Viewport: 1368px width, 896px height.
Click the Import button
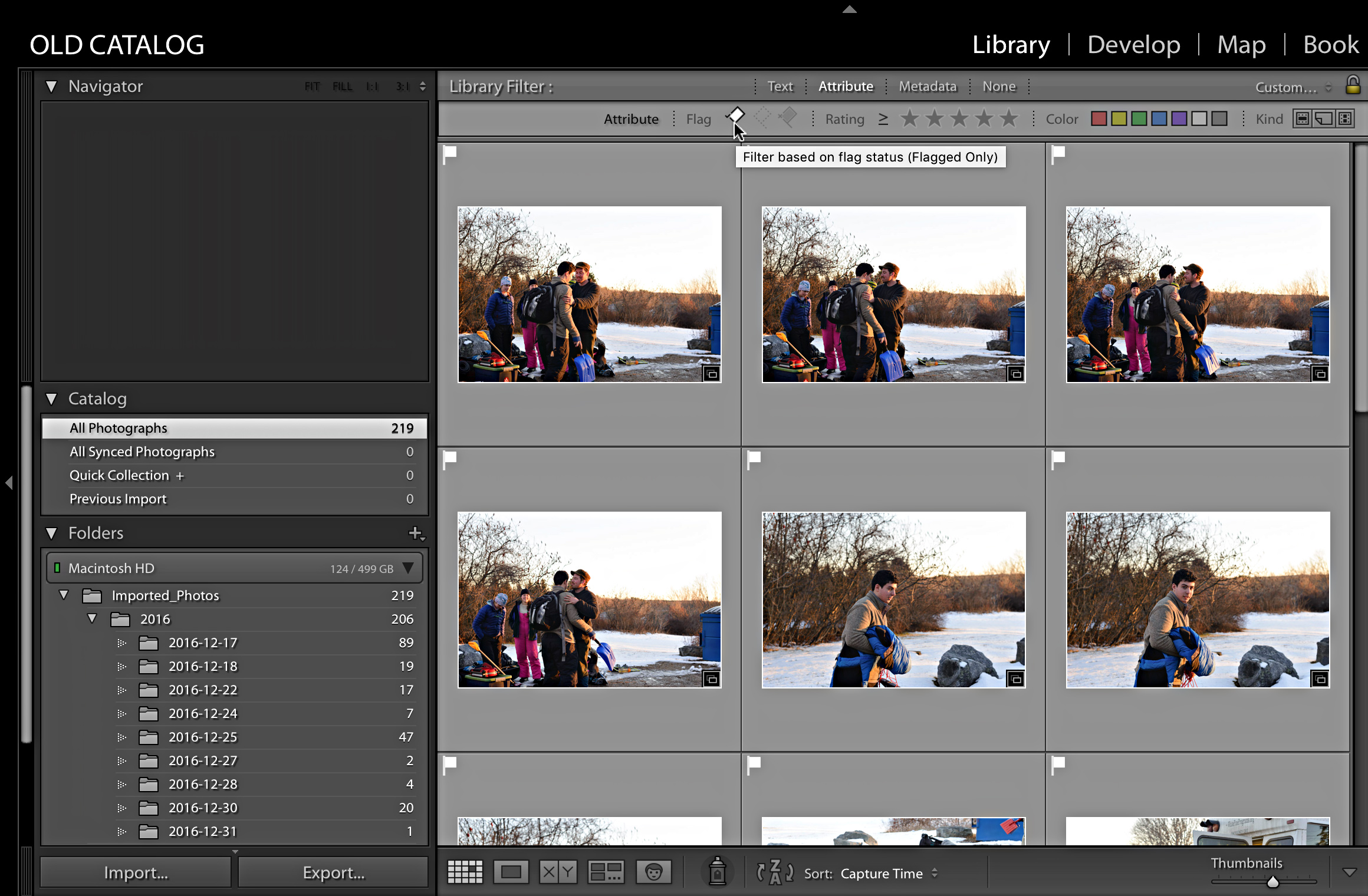tap(135, 872)
